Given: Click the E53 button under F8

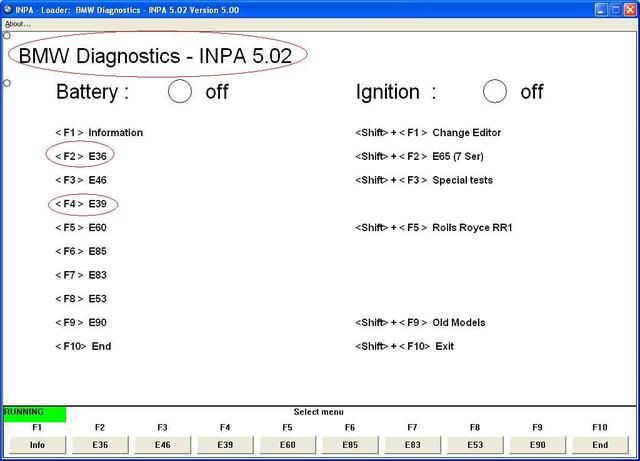Looking at the screenshot, I should click(x=475, y=445).
